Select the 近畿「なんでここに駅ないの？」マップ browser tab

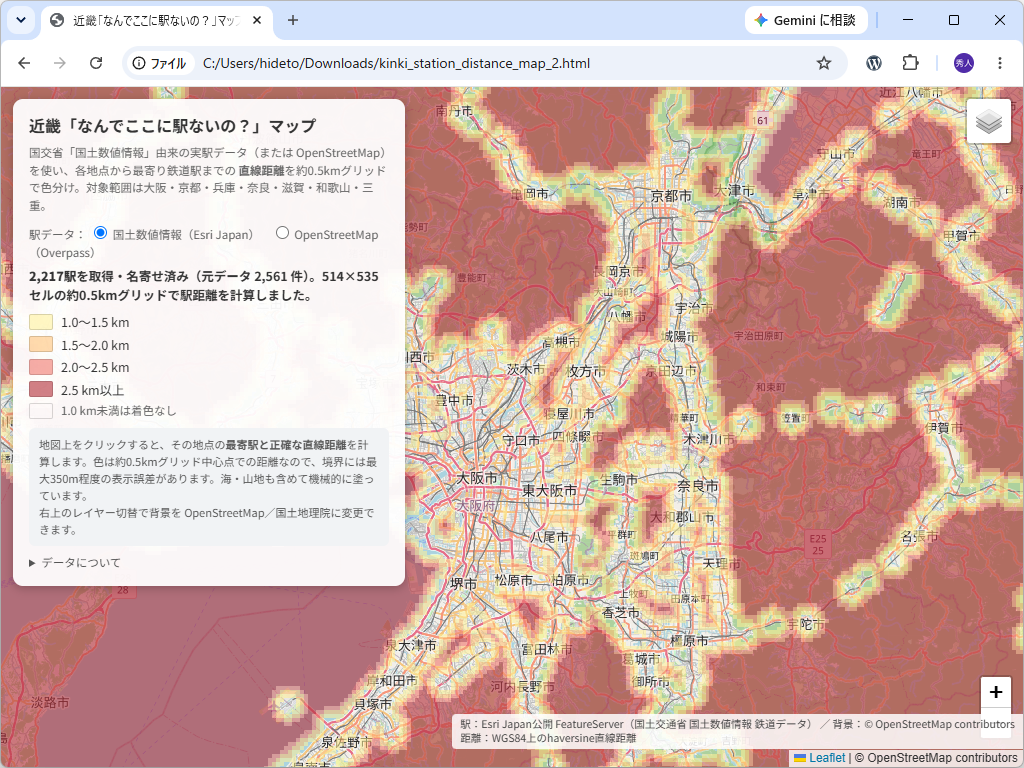coord(157,20)
